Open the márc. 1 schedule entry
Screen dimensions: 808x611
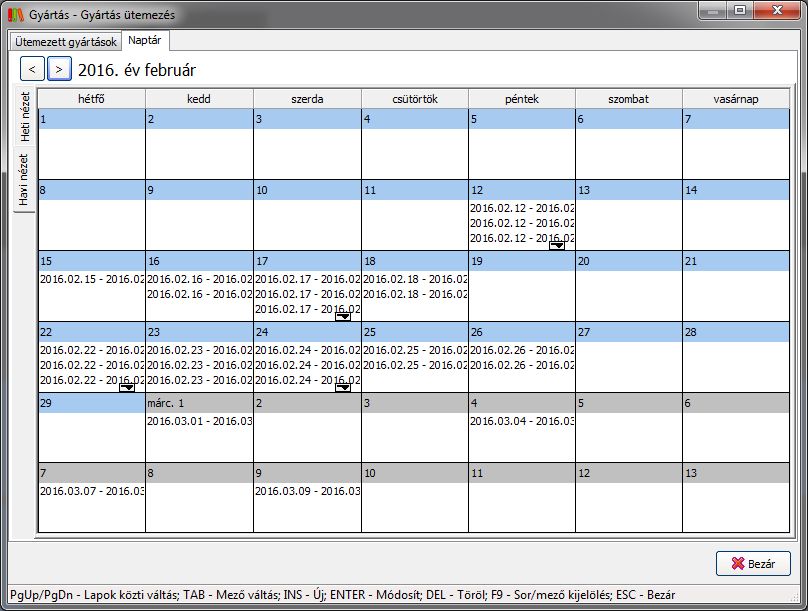coord(199,421)
